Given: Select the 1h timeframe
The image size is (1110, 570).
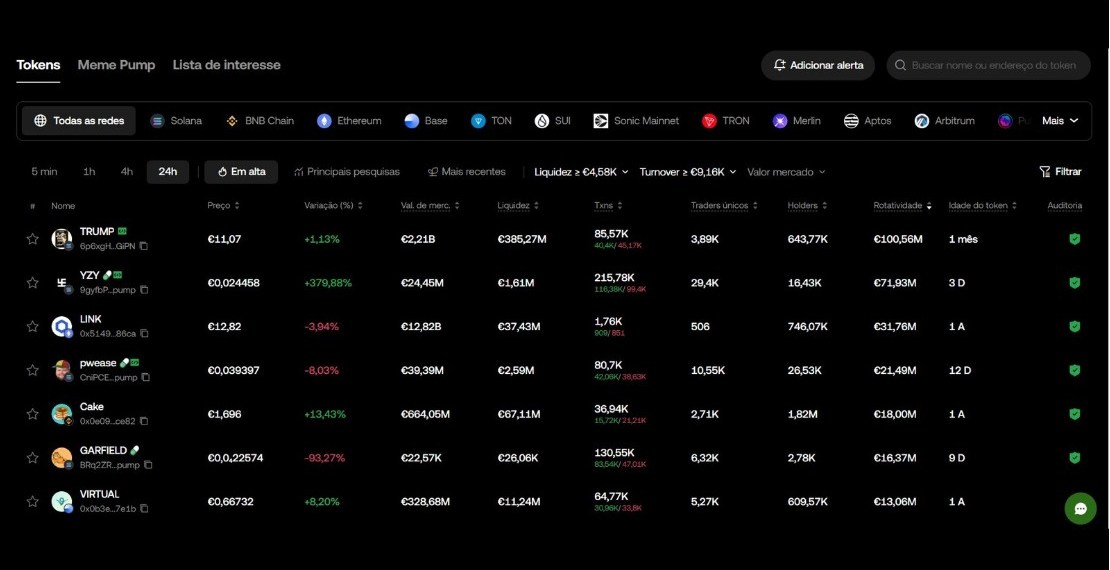Looking at the screenshot, I should [x=89, y=172].
